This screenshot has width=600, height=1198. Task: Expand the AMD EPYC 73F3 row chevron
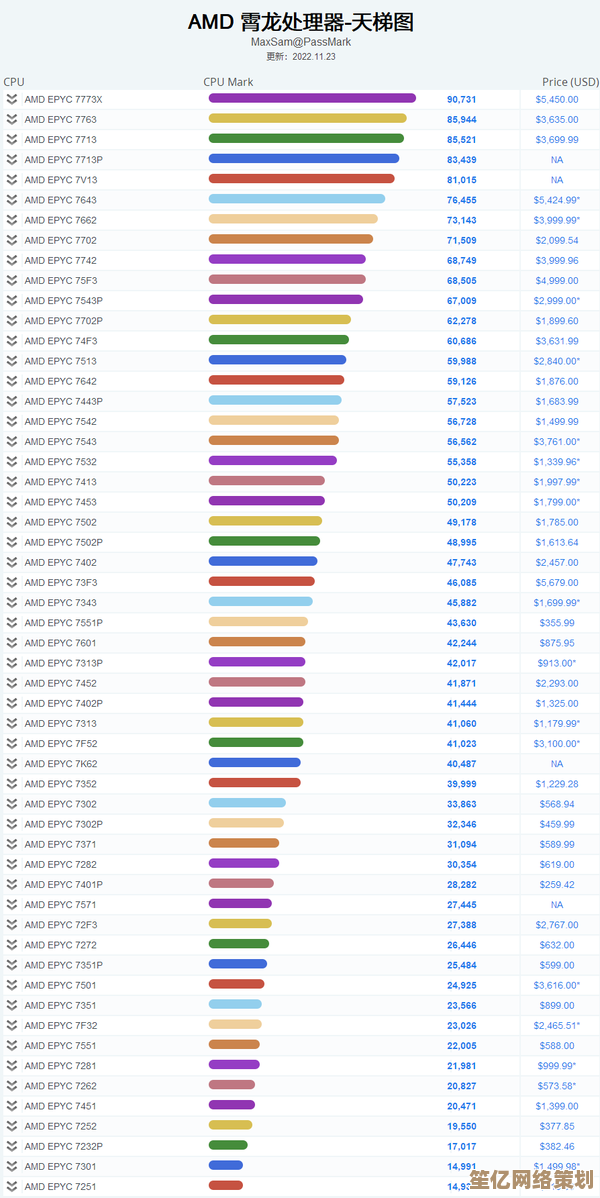point(11,582)
